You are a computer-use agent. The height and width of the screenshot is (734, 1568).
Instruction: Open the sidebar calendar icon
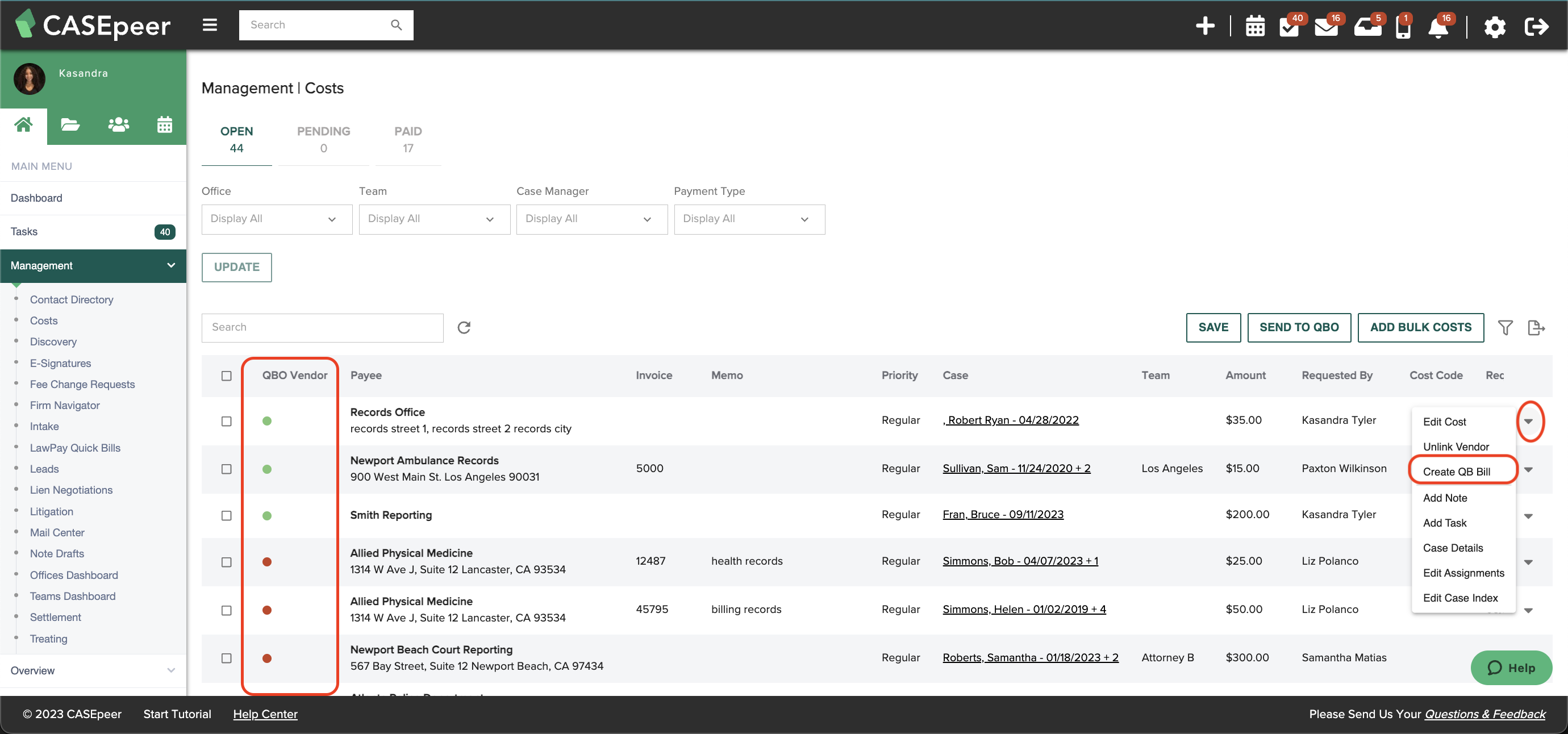coord(165,125)
